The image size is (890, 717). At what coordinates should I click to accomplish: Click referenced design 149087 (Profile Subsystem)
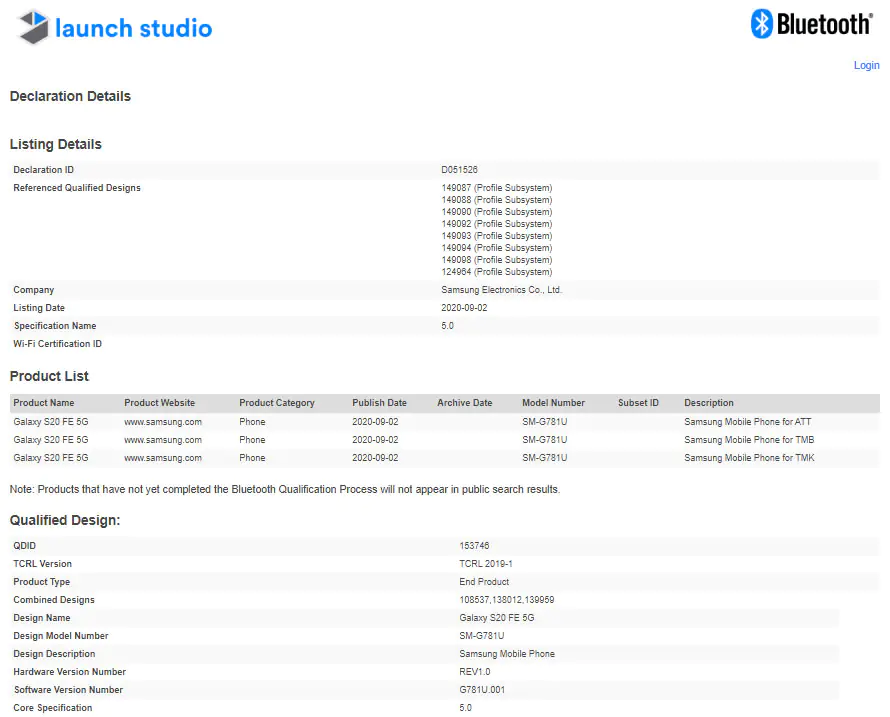[x=497, y=188]
